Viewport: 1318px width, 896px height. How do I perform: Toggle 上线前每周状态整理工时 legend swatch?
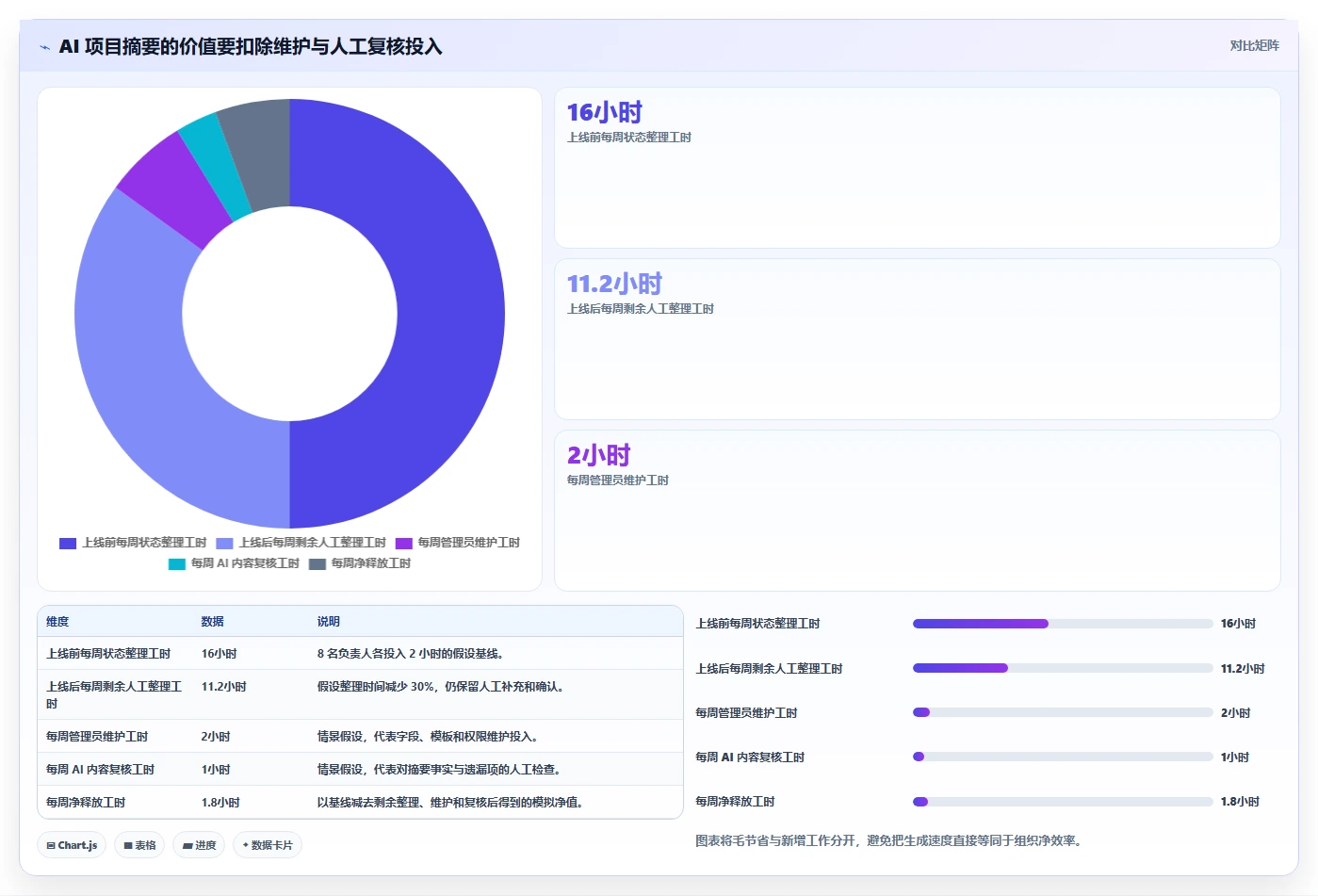68,543
